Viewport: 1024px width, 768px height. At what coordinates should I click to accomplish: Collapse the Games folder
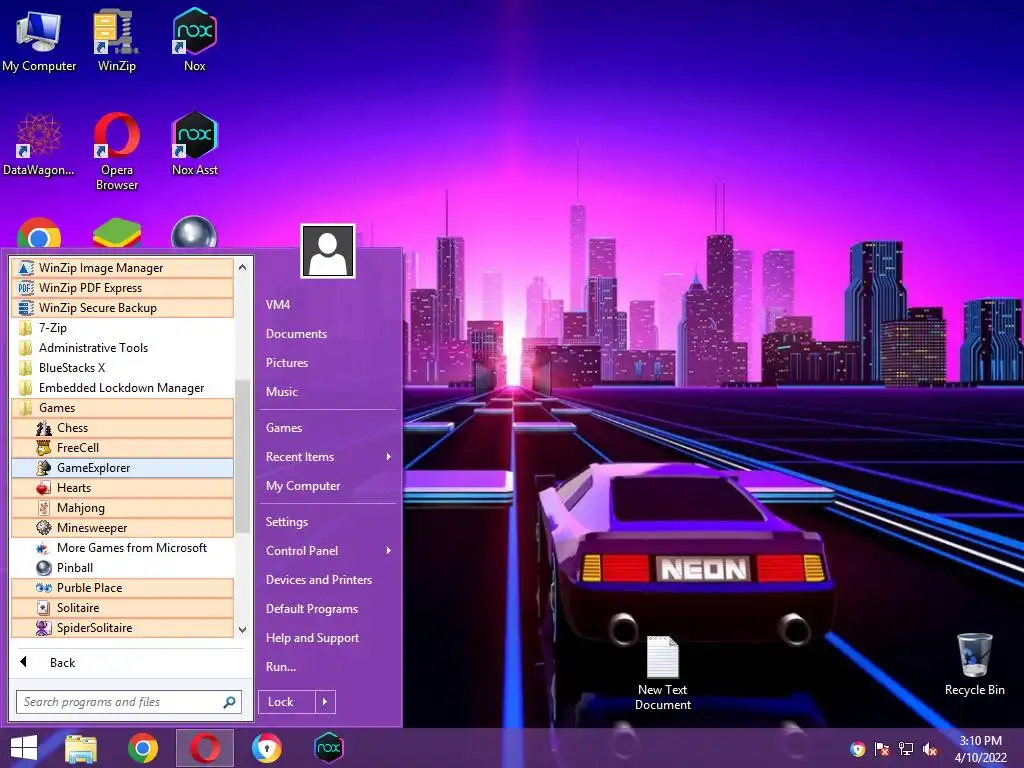click(122, 408)
